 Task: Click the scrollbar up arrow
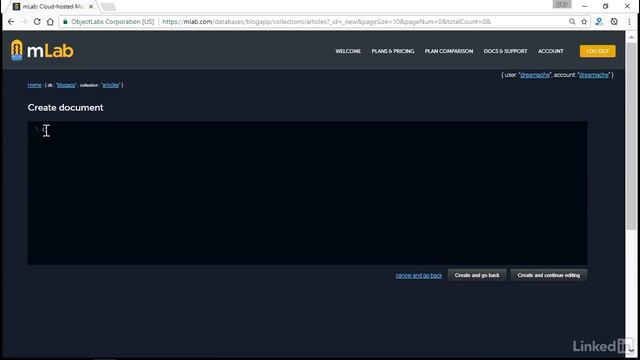pyautogui.click(x=631, y=37)
